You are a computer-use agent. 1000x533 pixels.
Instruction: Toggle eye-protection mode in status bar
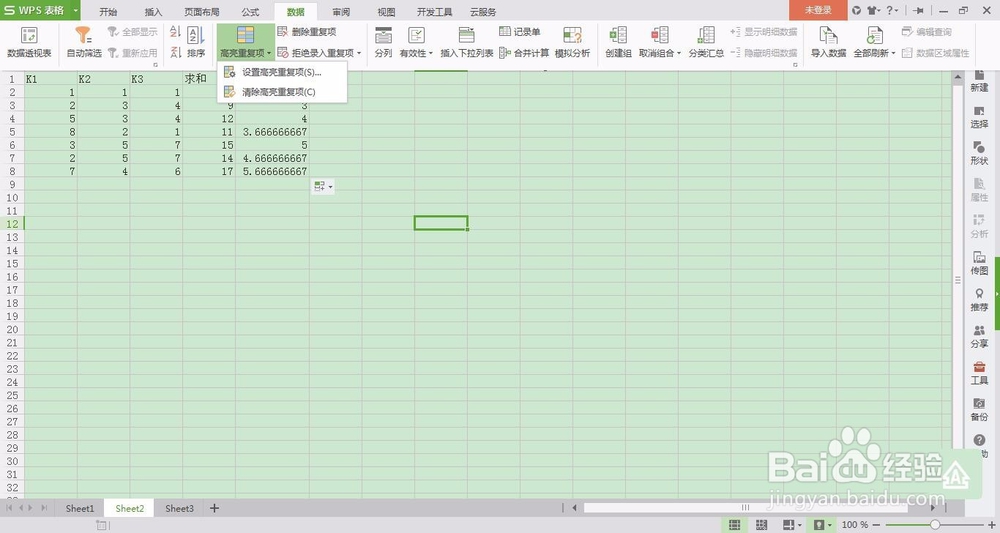pyautogui.click(x=819, y=525)
